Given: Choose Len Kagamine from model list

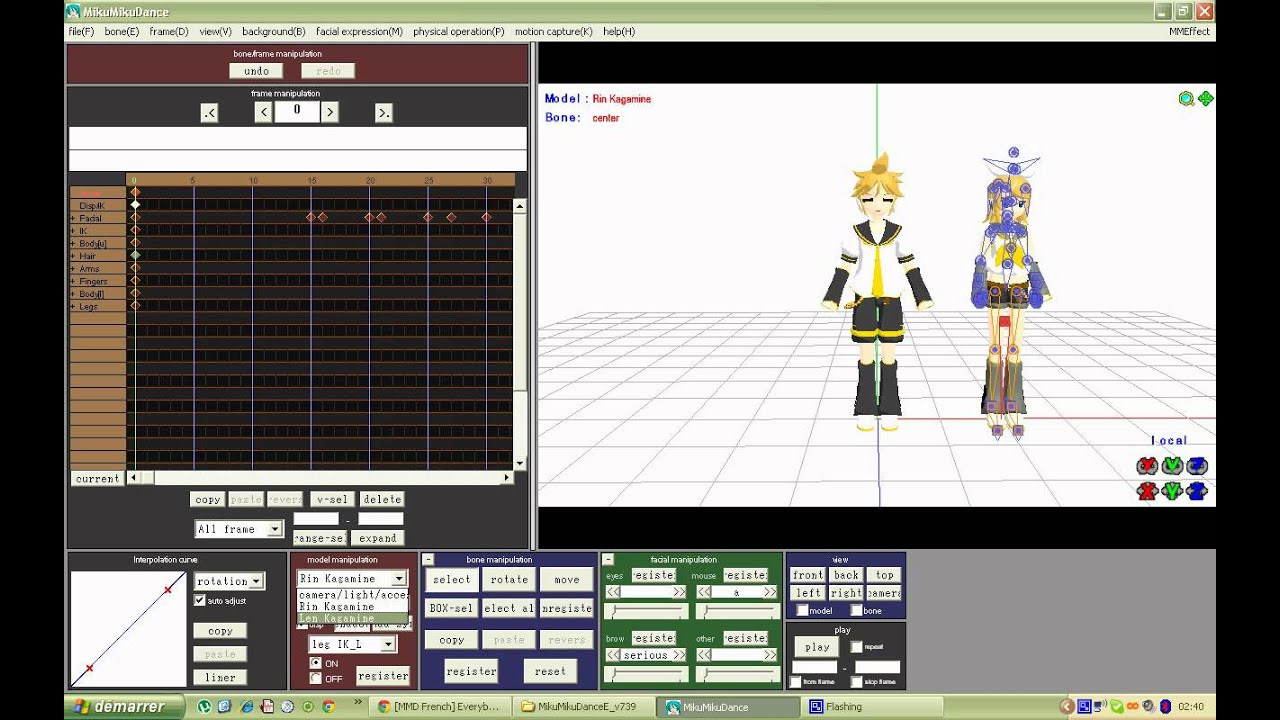Looking at the screenshot, I should [x=353, y=618].
